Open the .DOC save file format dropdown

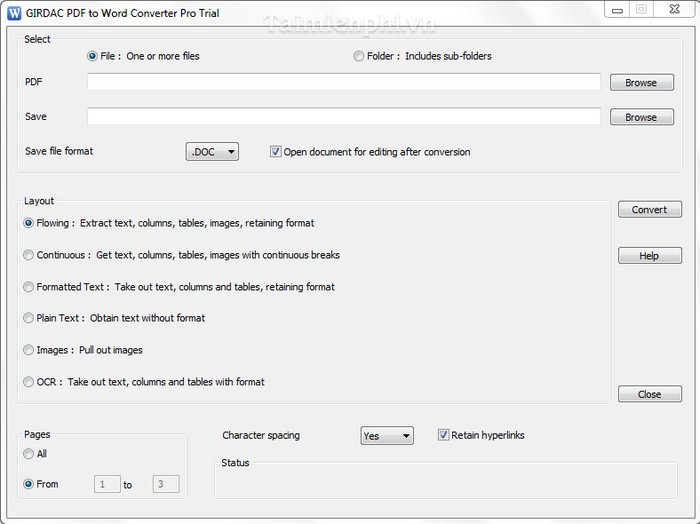[x=212, y=152]
